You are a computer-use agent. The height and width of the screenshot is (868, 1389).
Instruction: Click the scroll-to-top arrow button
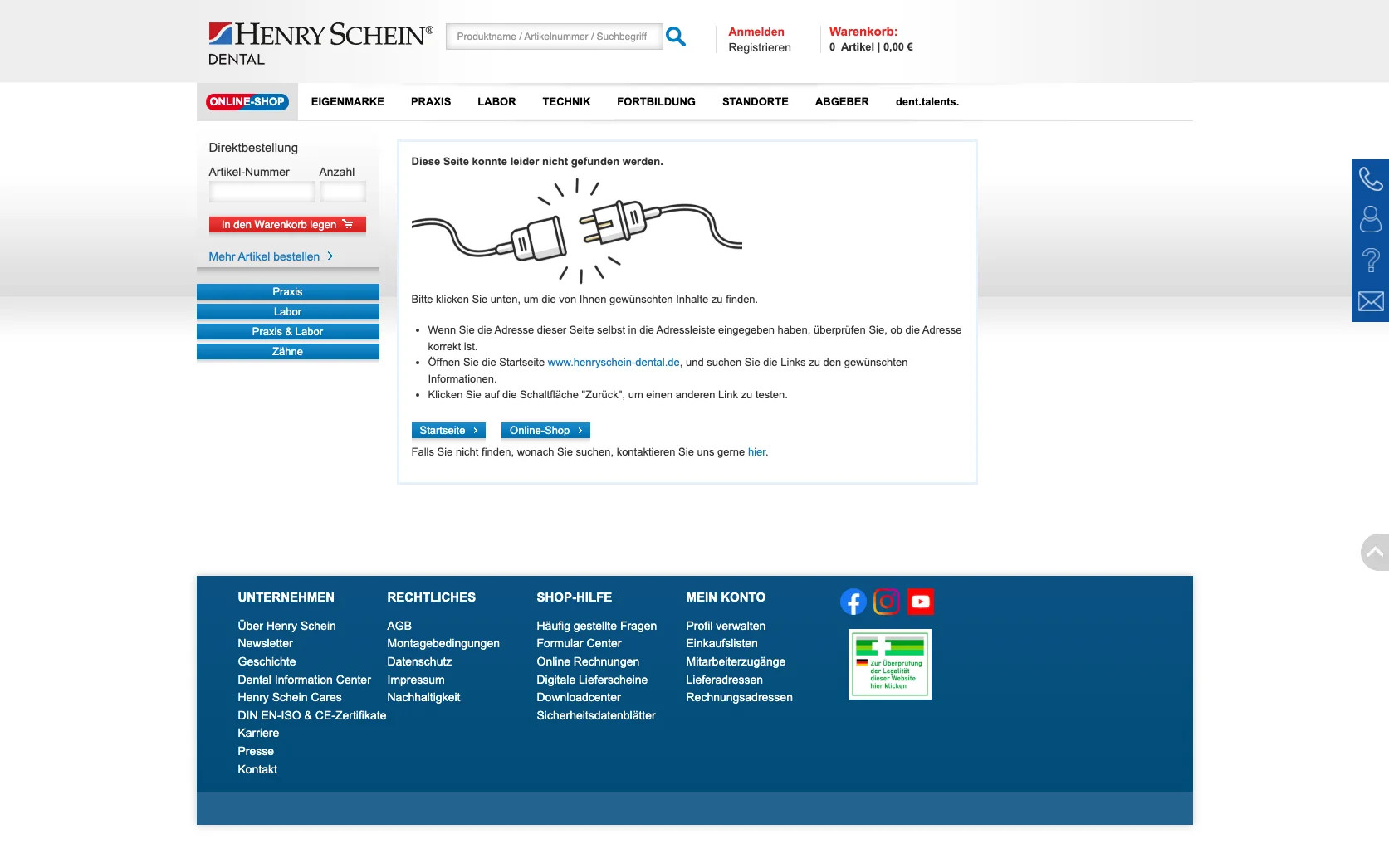click(1376, 552)
